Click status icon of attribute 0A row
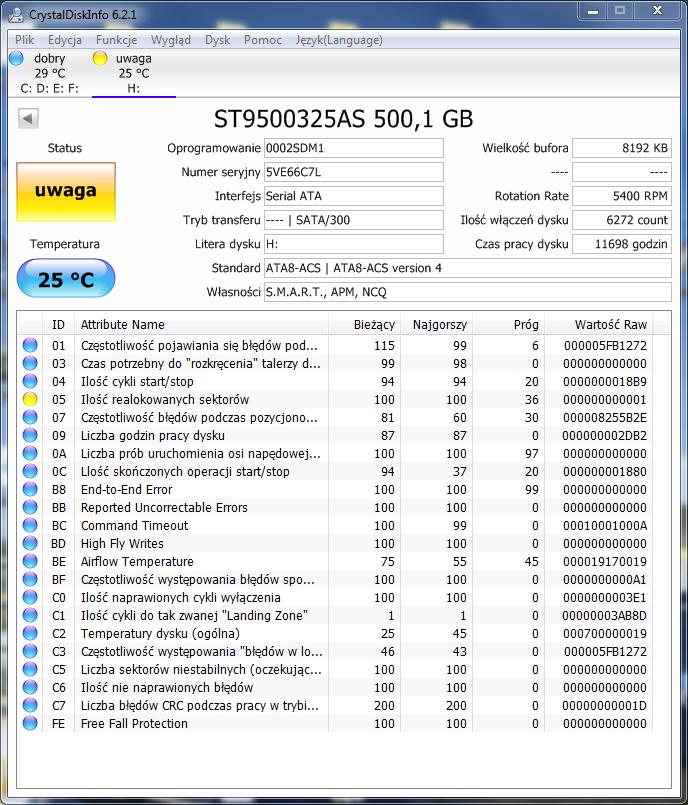Image resolution: width=688 pixels, height=805 pixels. click(x=30, y=453)
